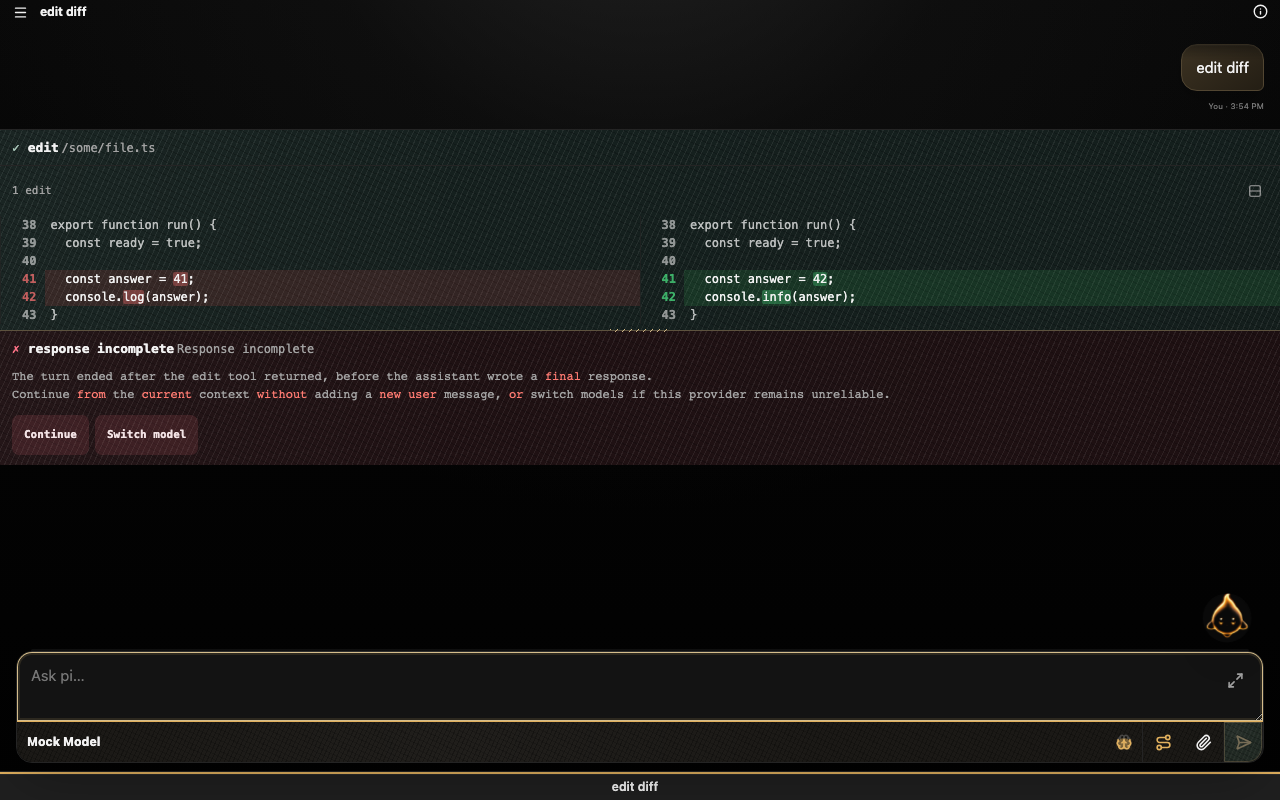This screenshot has height=800, width=1280.
Task: Toggle the diff layout view icon
Action: (x=1255, y=191)
